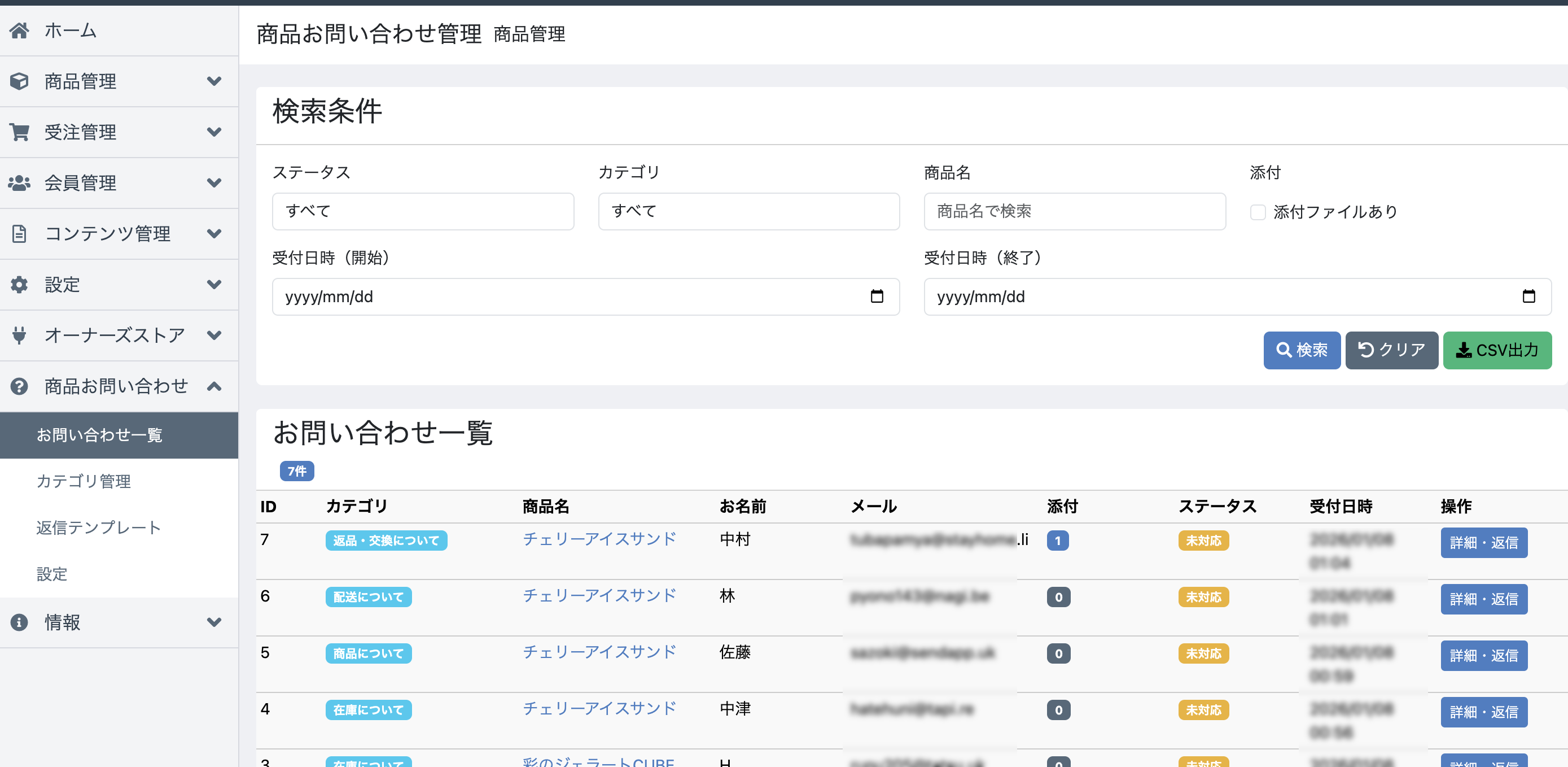Open the カテゴリ dropdown
Viewport: 1568px width, 767px height.
pos(748,211)
